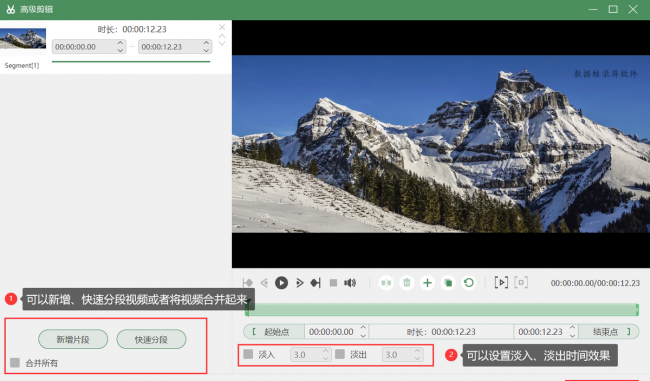Click the bracket-square icon next to play segment
Screen dimensions: 650x381
(x=521, y=282)
